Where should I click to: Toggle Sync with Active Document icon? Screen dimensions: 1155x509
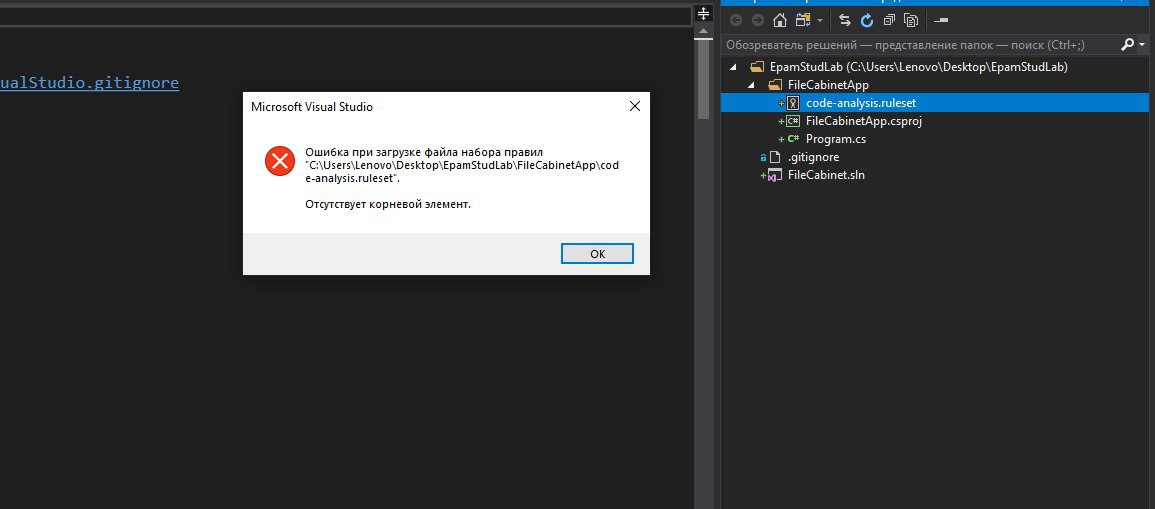(845, 21)
